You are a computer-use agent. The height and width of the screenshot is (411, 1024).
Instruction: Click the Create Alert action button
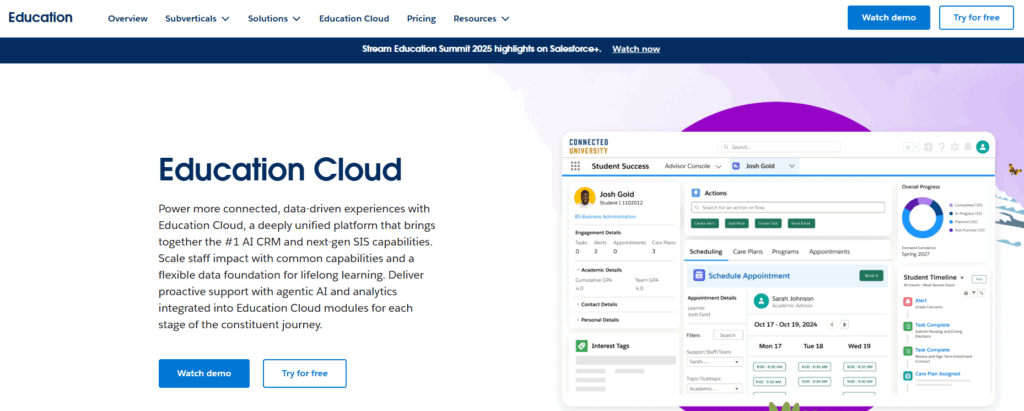tap(705, 223)
